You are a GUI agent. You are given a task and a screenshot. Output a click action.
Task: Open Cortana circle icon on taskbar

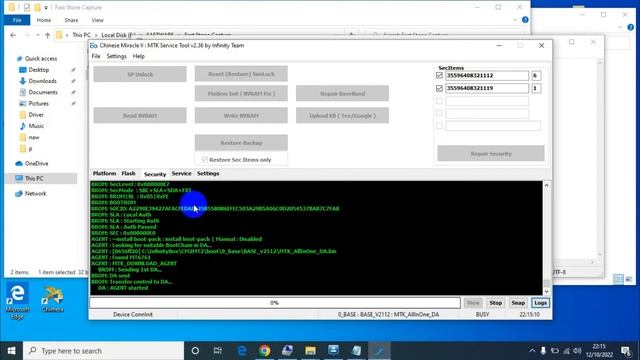point(195,351)
